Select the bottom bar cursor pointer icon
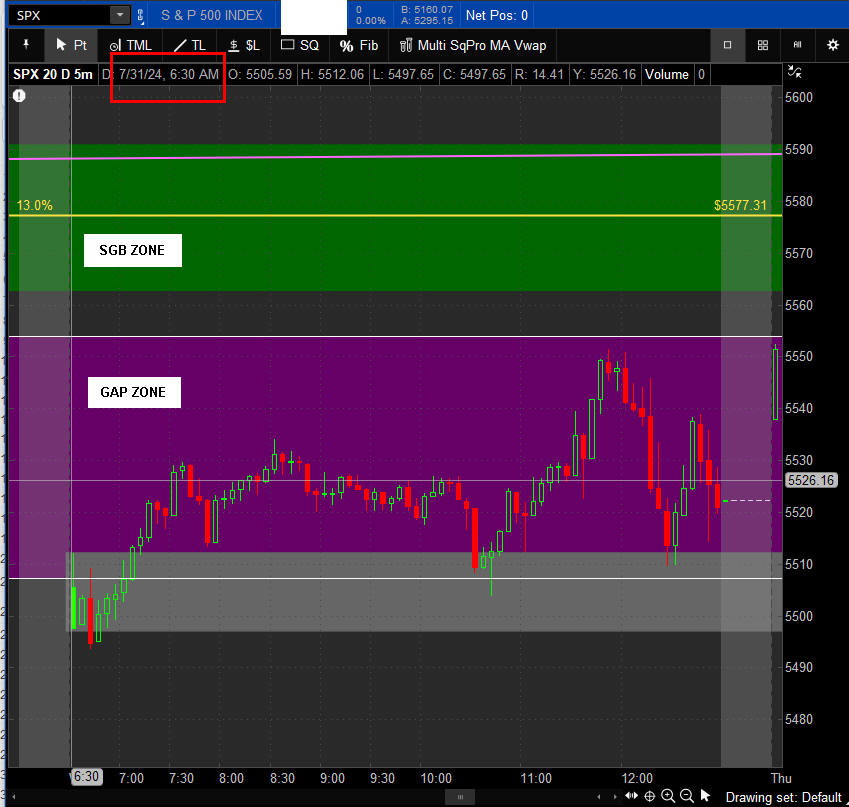The height and width of the screenshot is (807, 849). point(704,796)
